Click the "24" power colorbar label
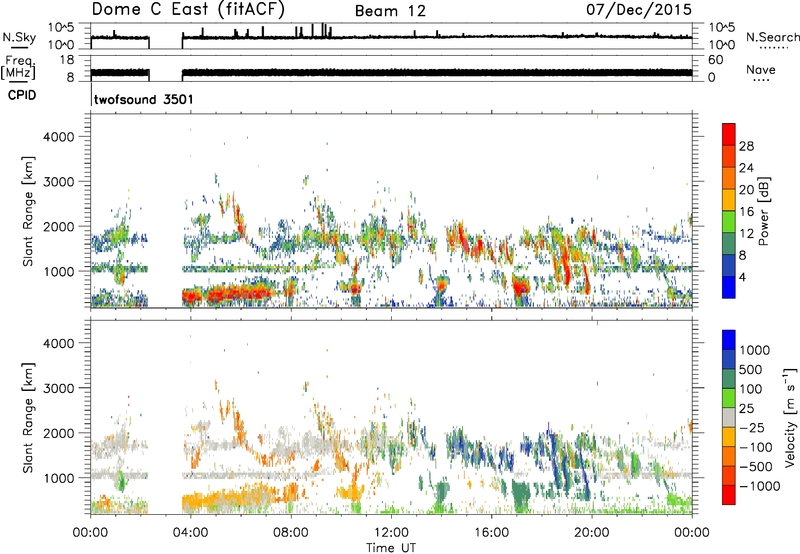The width and height of the screenshot is (800, 554). pos(746,168)
